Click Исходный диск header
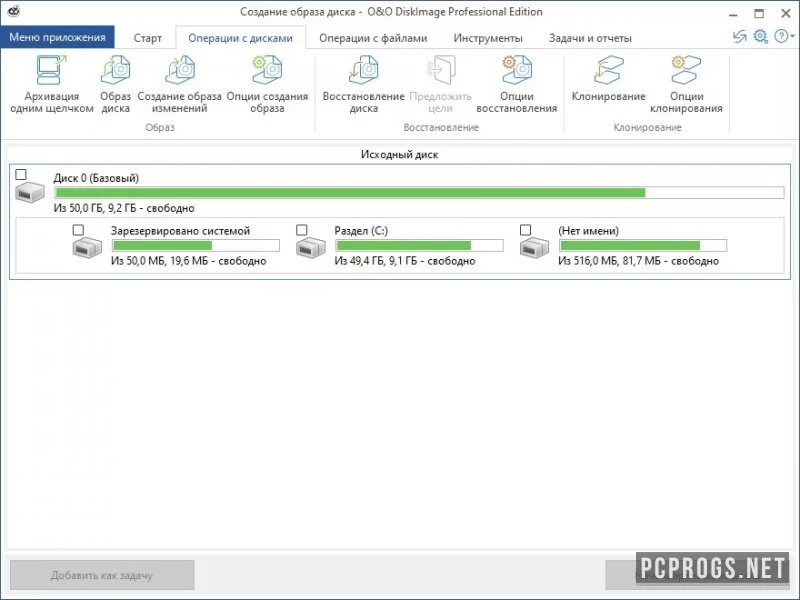 click(x=399, y=154)
